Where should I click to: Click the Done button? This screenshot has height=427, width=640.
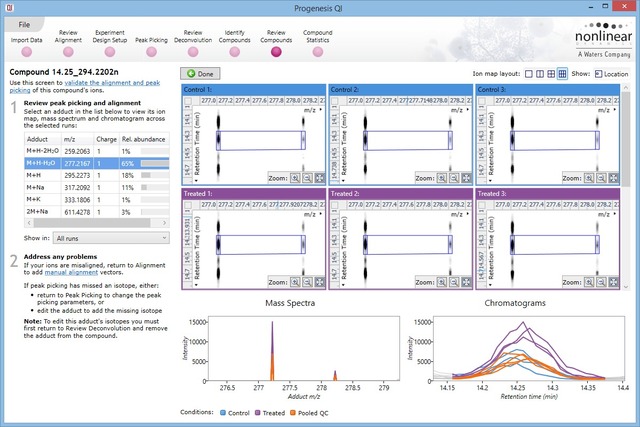click(x=201, y=74)
